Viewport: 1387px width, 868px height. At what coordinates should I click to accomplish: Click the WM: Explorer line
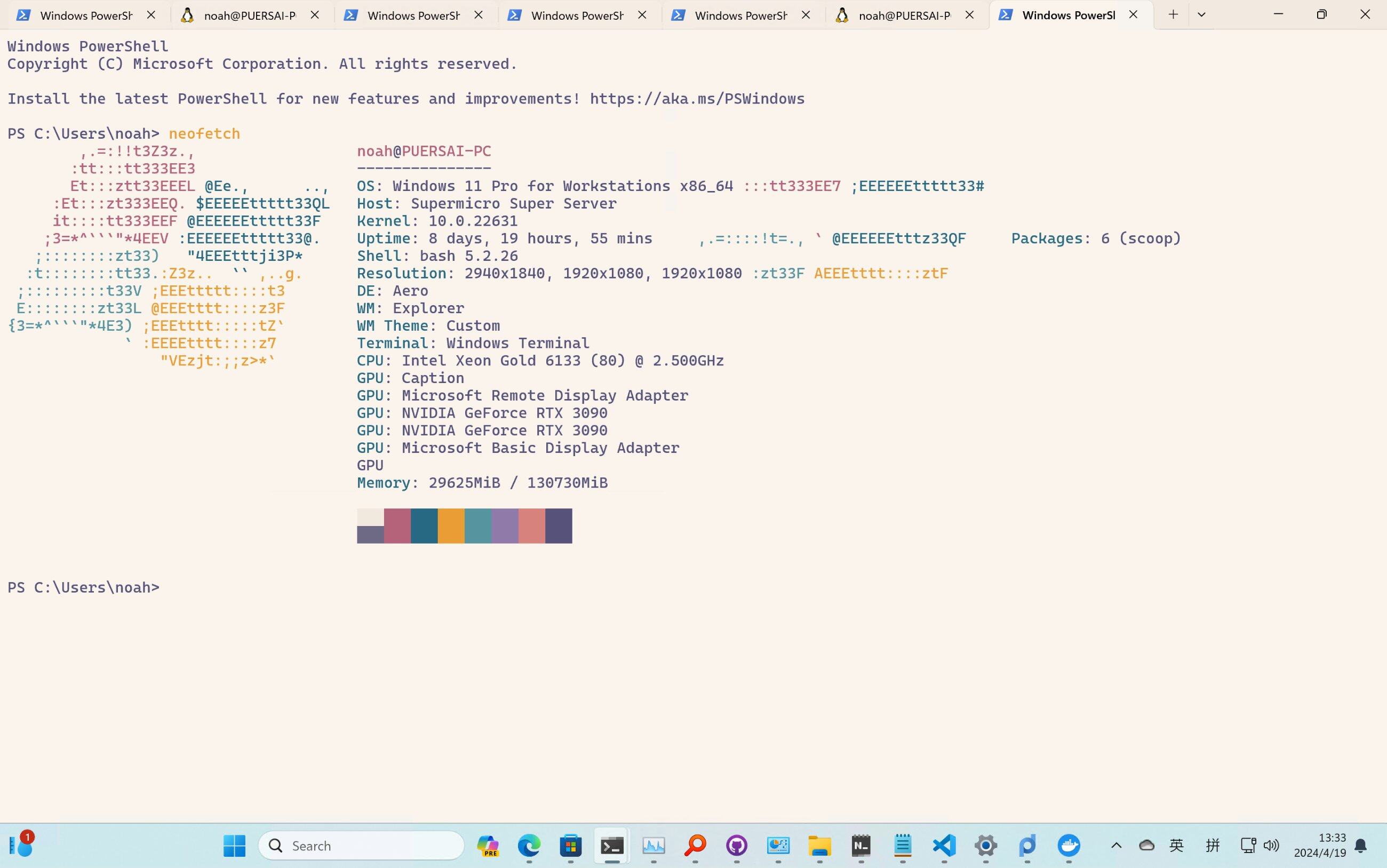click(410, 308)
